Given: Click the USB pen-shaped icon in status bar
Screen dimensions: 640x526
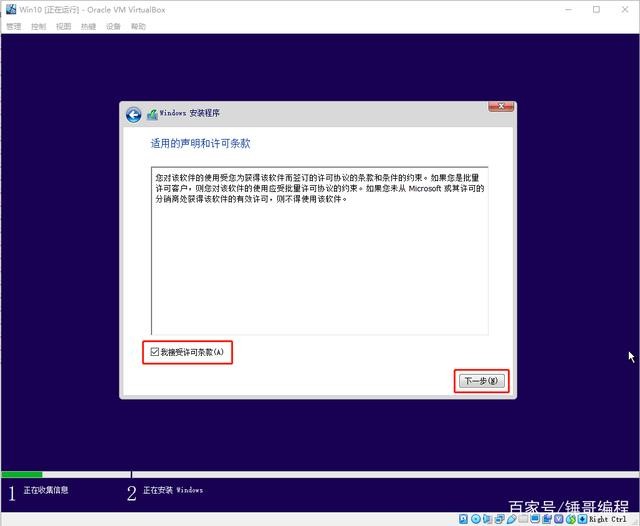Looking at the screenshot, I should [511, 519].
